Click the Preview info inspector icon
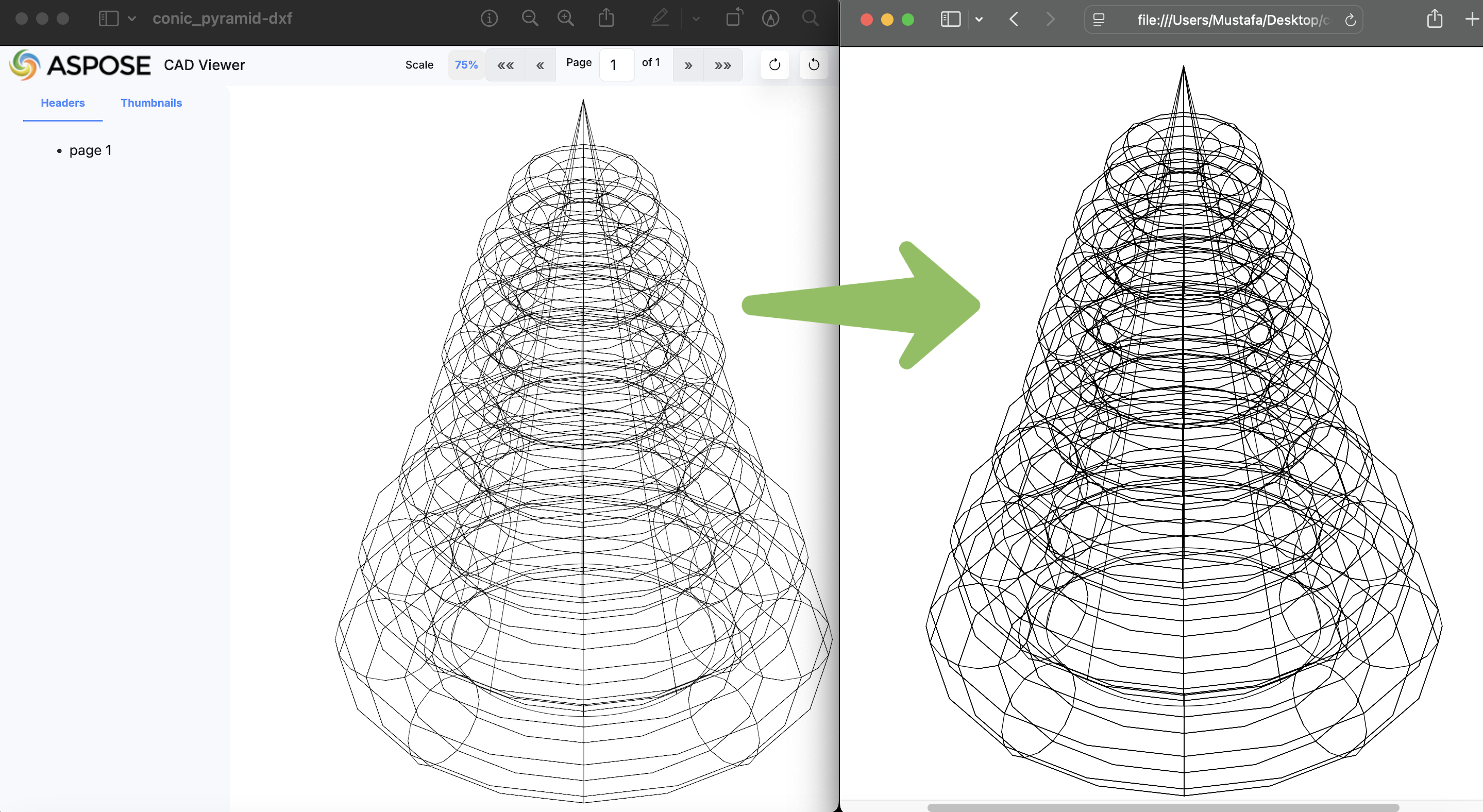1483x812 pixels. click(x=489, y=19)
